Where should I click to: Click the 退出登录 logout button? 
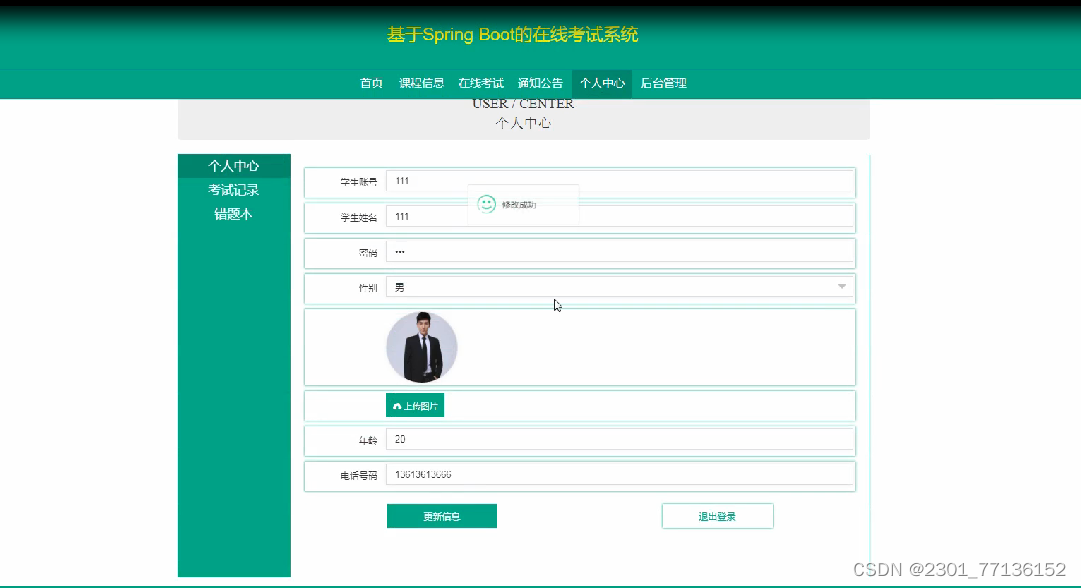pos(718,516)
